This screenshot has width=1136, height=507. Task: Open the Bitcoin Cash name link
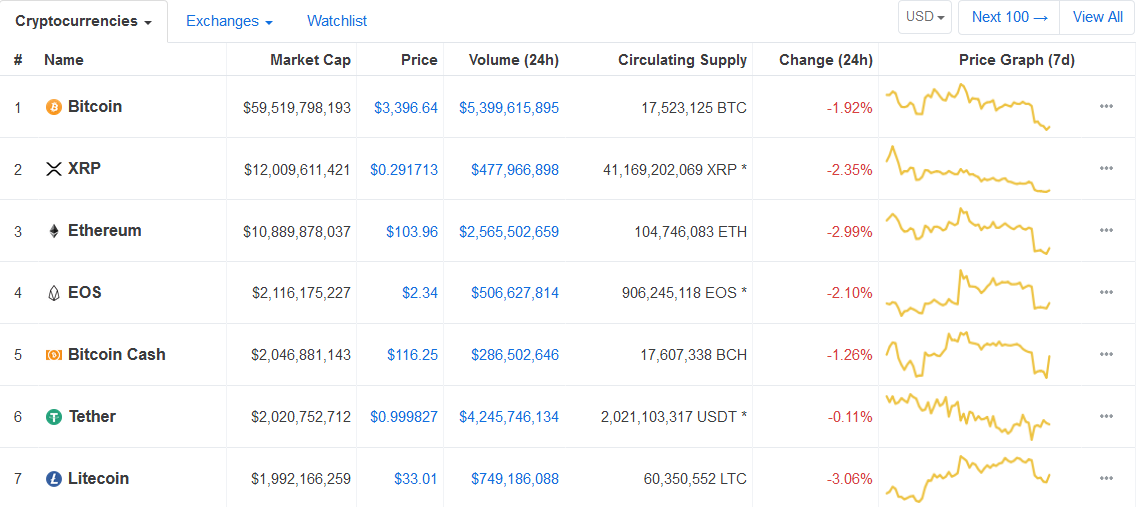coord(117,354)
